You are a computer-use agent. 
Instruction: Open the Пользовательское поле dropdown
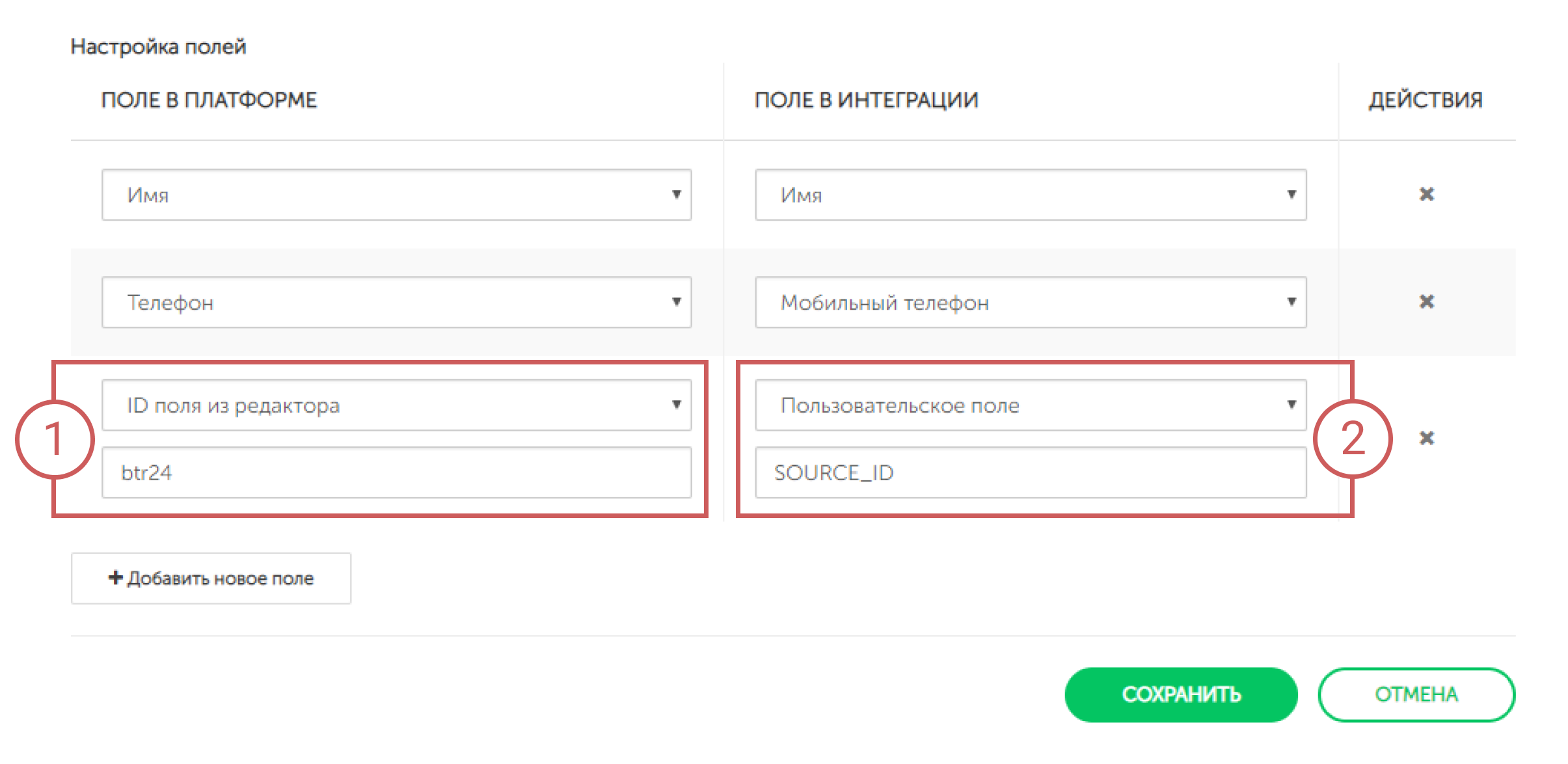pyautogui.click(x=1030, y=405)
